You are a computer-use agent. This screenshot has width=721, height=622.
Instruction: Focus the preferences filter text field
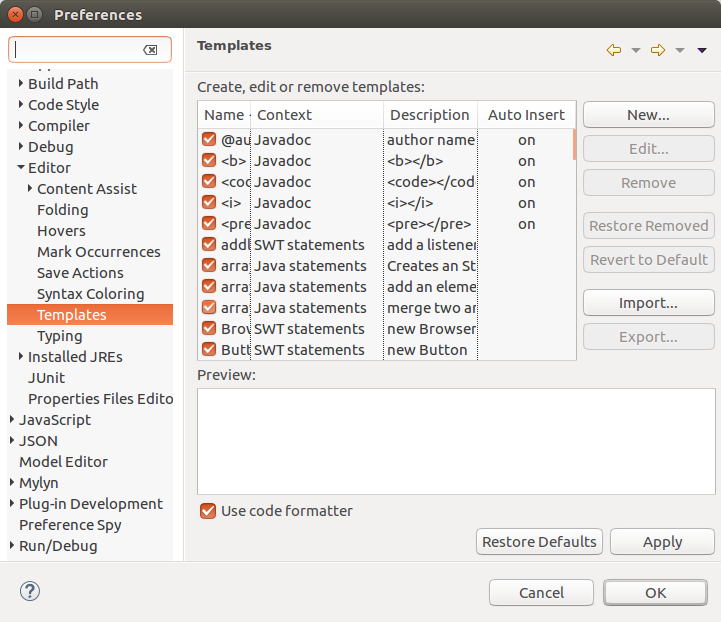(90, 50)
